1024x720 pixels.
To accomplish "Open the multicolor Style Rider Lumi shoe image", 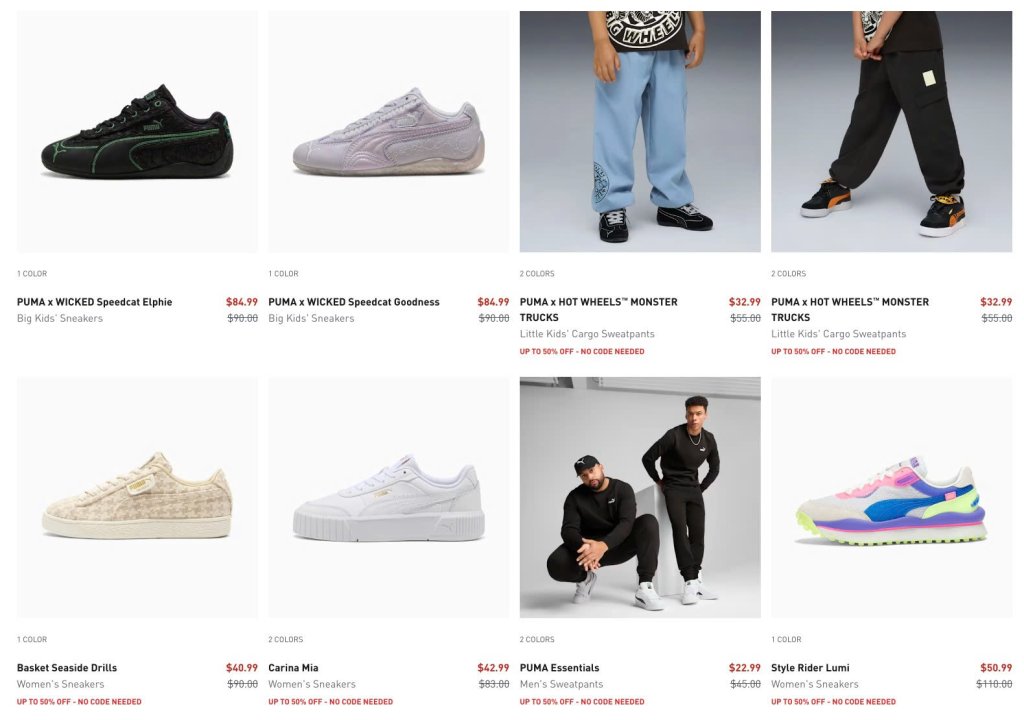I will click(891, 497).
